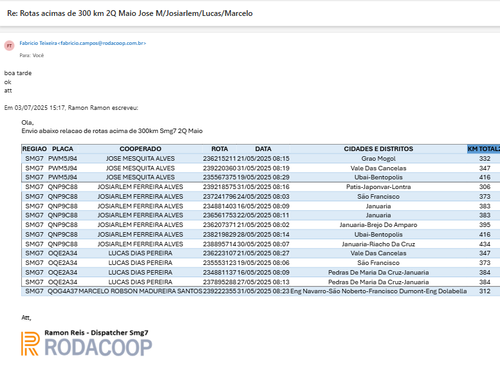Image resolution: width=500 pixels, height=371 pixels.
Task: Click 'LUCAS DIAS PEREIRA' in the 08:27 row
Action: pyautogui.click(x=140, y=253)
